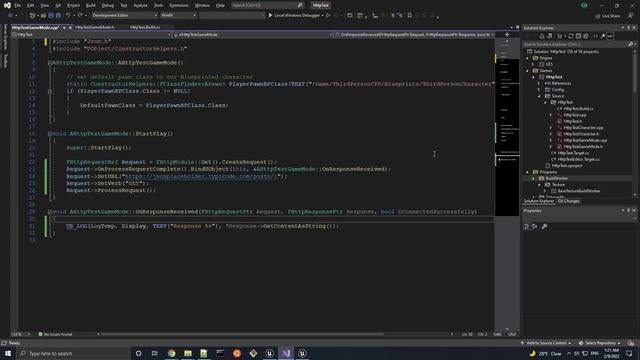Click the Redo arrow in the toolbar
This screenshot has height=360, width=640.
coord(80,15)
